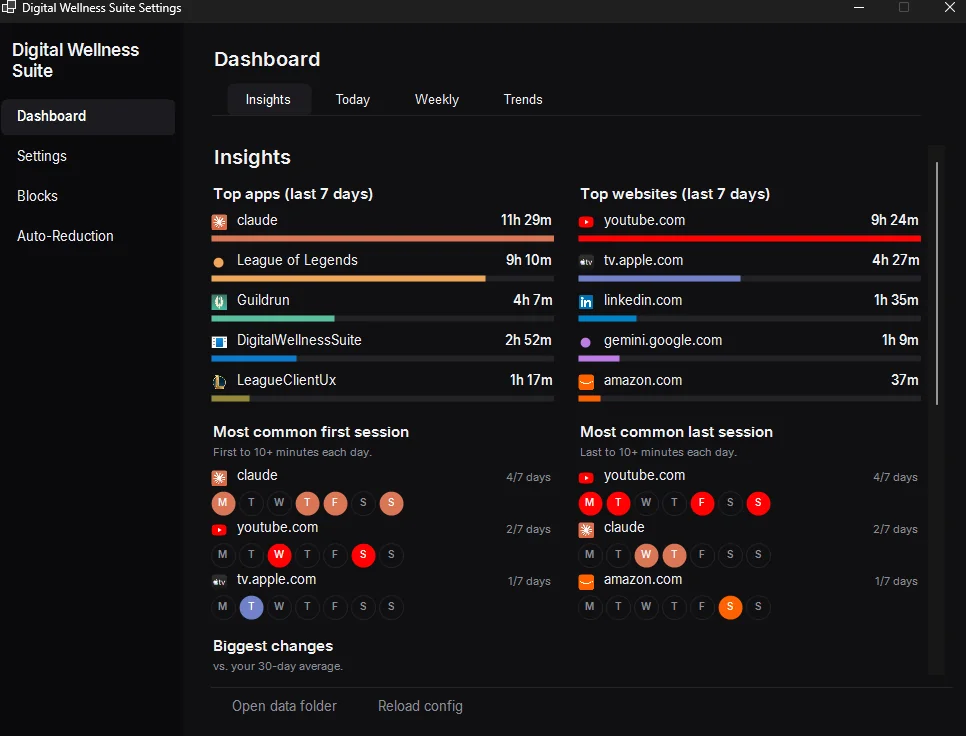Click the Top apps (last 7 days) heading
The width and height of the screenshot is (966, 736).
point(293,194)
